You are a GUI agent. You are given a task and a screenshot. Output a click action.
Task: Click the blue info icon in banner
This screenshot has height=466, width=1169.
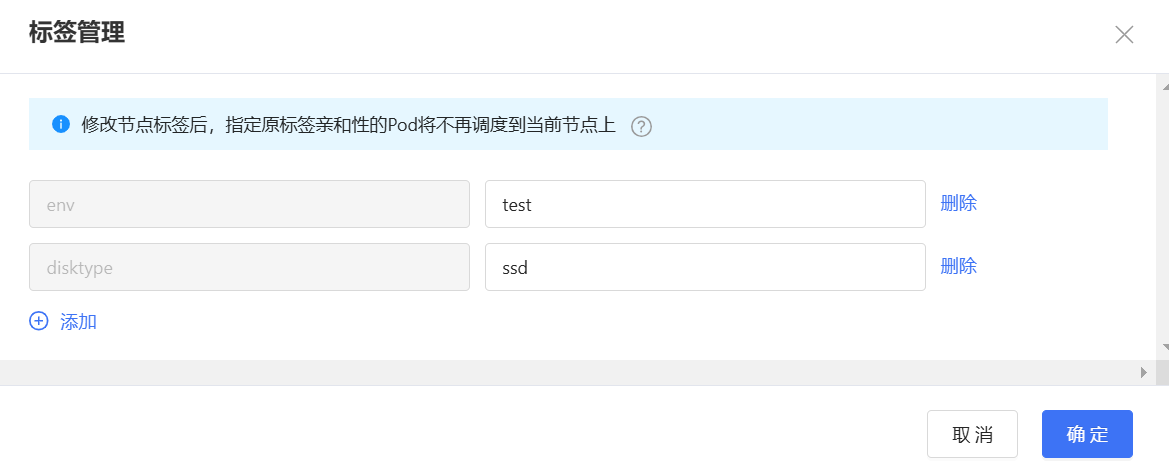click(61, 124)
